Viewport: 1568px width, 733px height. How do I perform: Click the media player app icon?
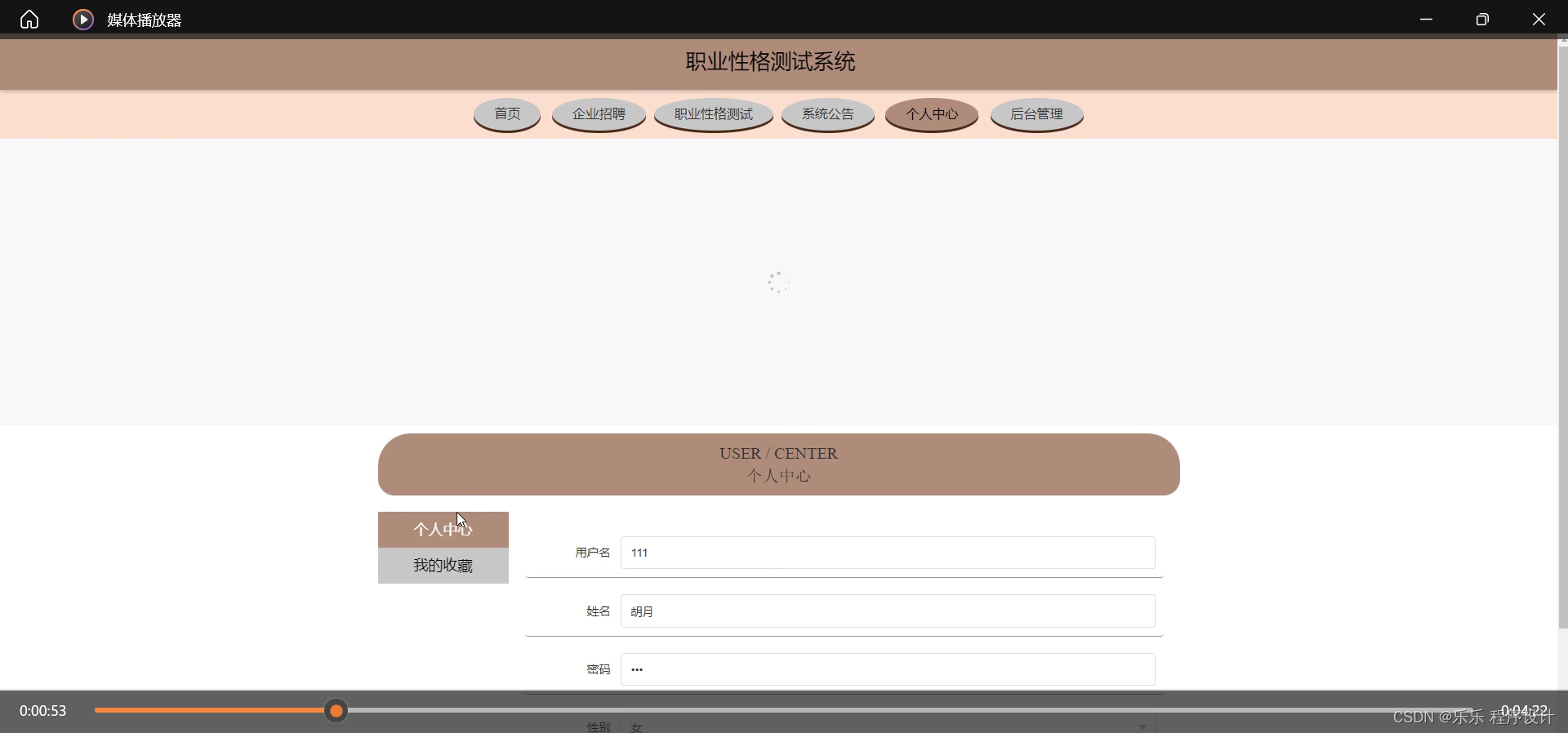pos(83,19)
